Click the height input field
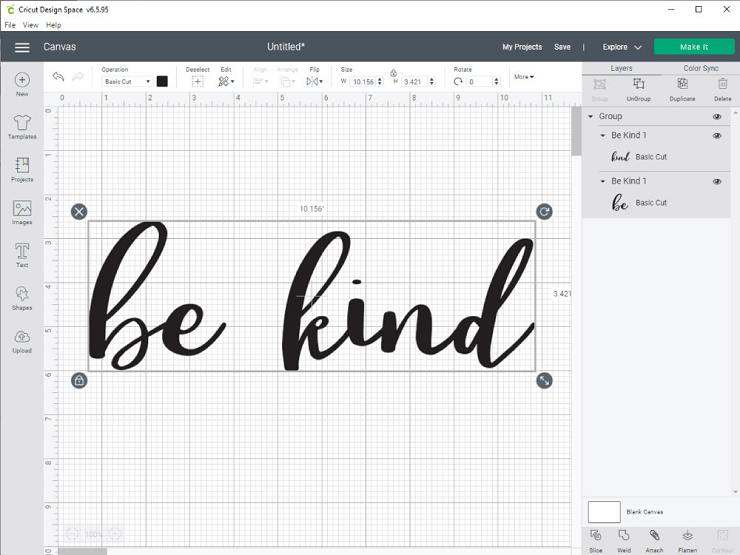 (414, 82)
